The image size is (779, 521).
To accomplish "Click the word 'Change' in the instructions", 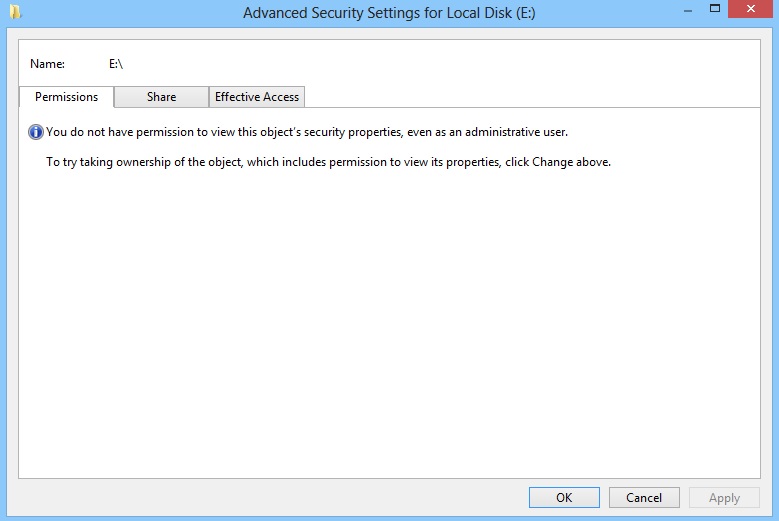I will click(552, 161).
